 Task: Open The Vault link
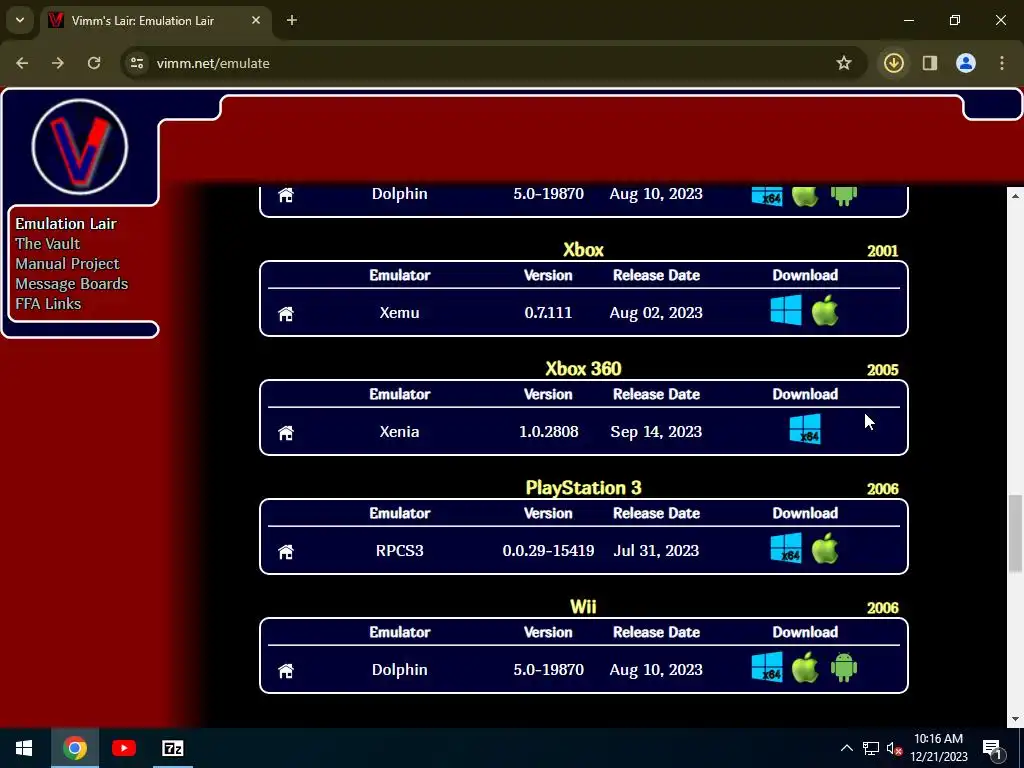click(48, 244)
